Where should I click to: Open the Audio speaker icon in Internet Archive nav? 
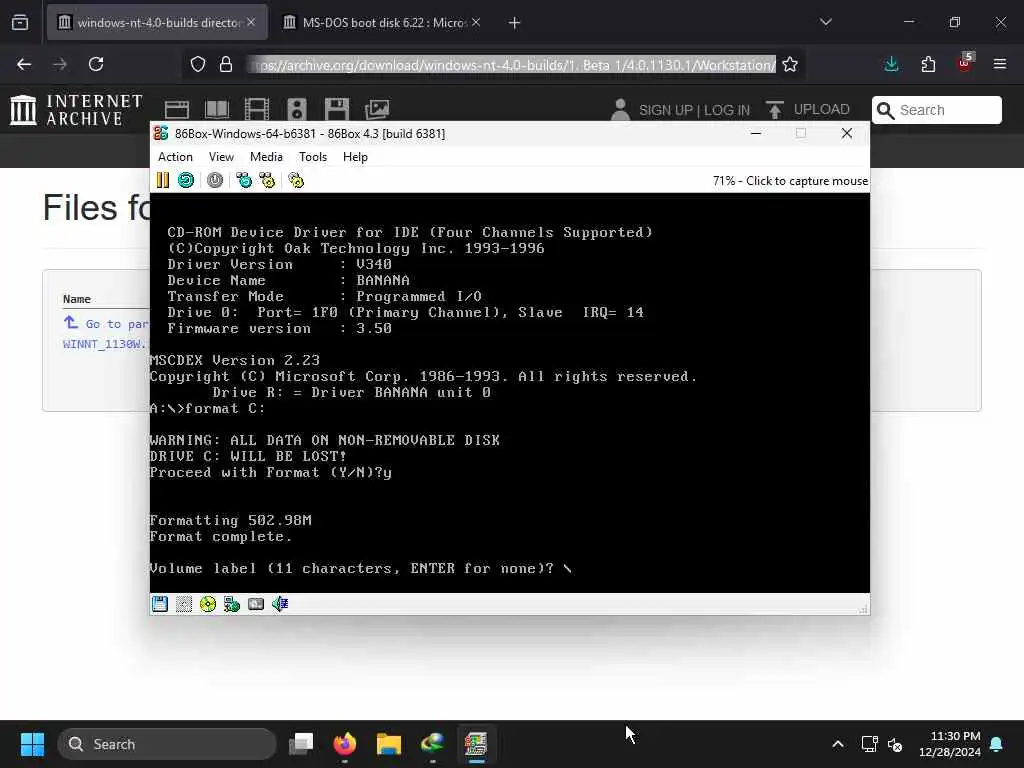pos(296,109)
